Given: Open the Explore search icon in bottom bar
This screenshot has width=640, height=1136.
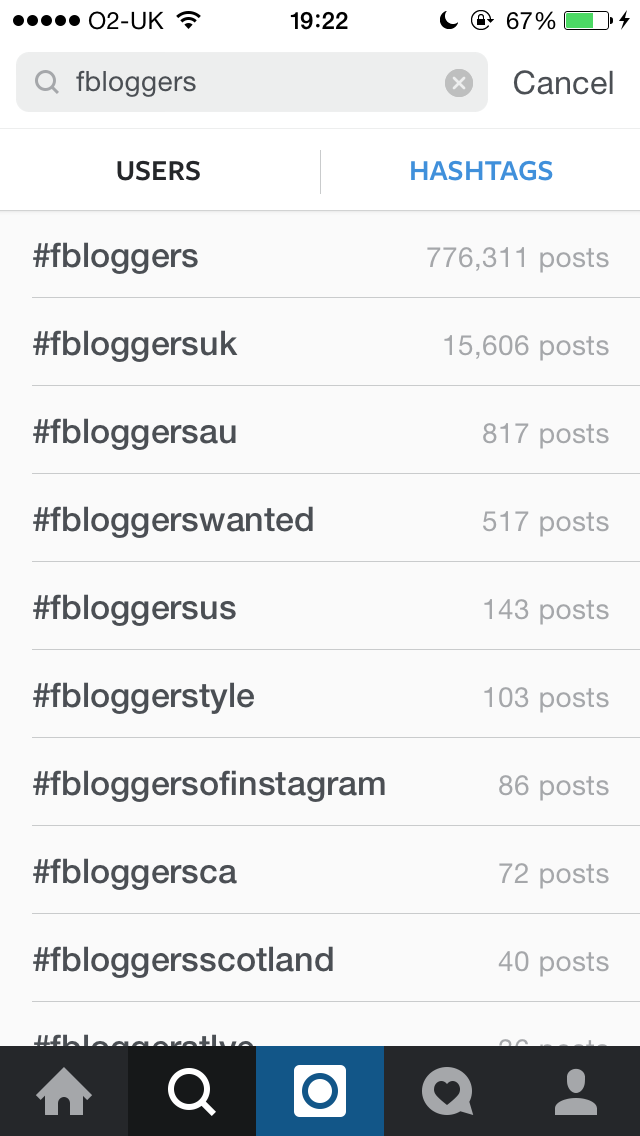Looking at the screenshot, I should 191,1090.
